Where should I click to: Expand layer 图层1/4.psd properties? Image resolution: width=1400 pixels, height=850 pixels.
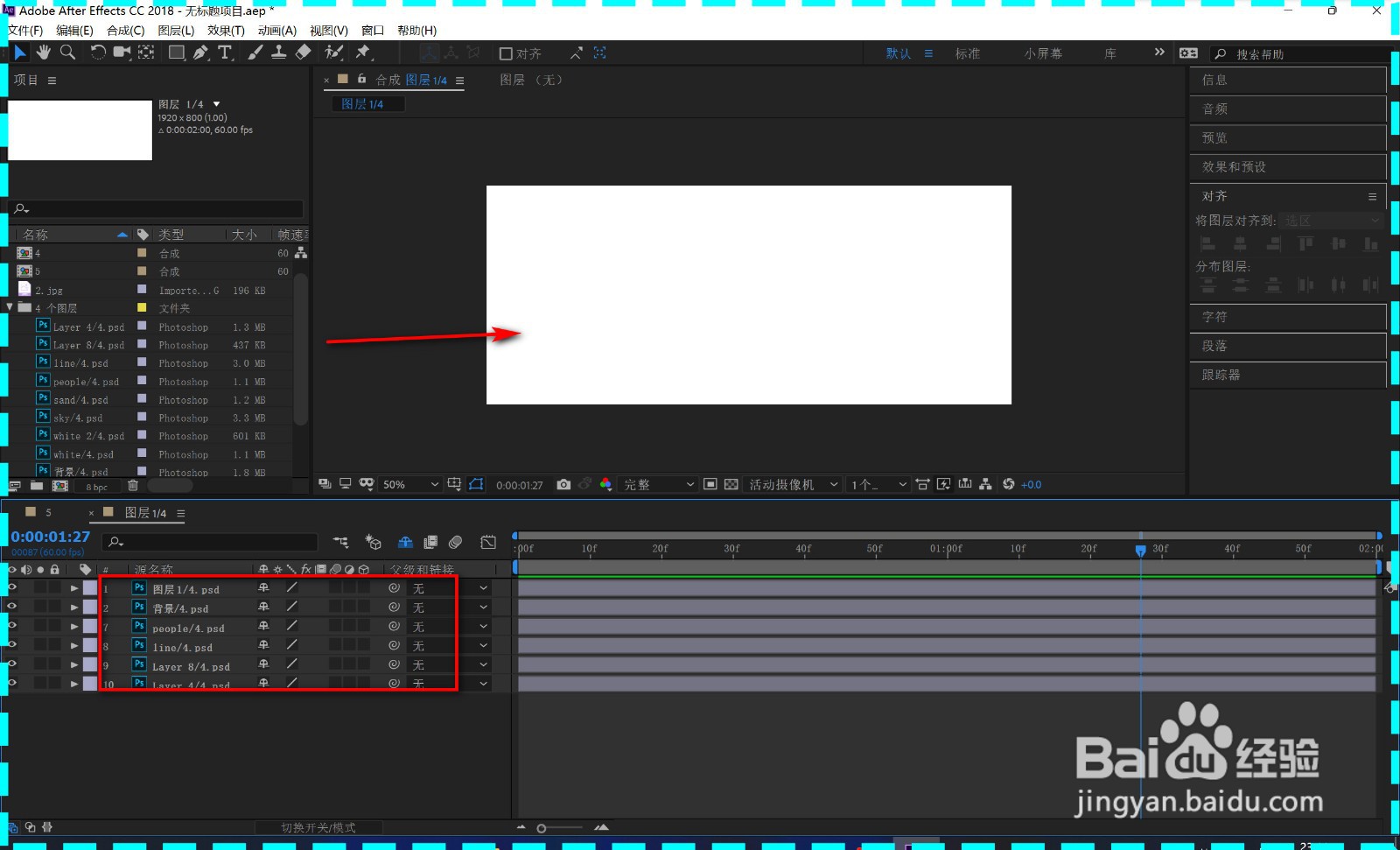click(x=74, y=588)
